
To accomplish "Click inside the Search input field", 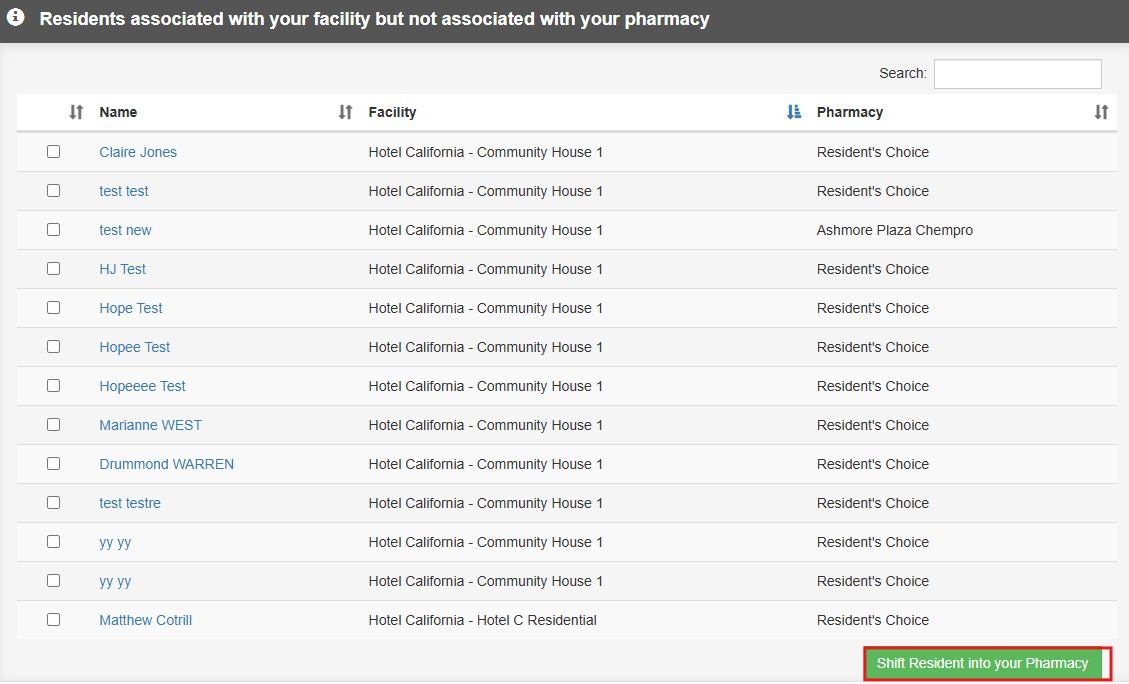I will (1017, 73).
